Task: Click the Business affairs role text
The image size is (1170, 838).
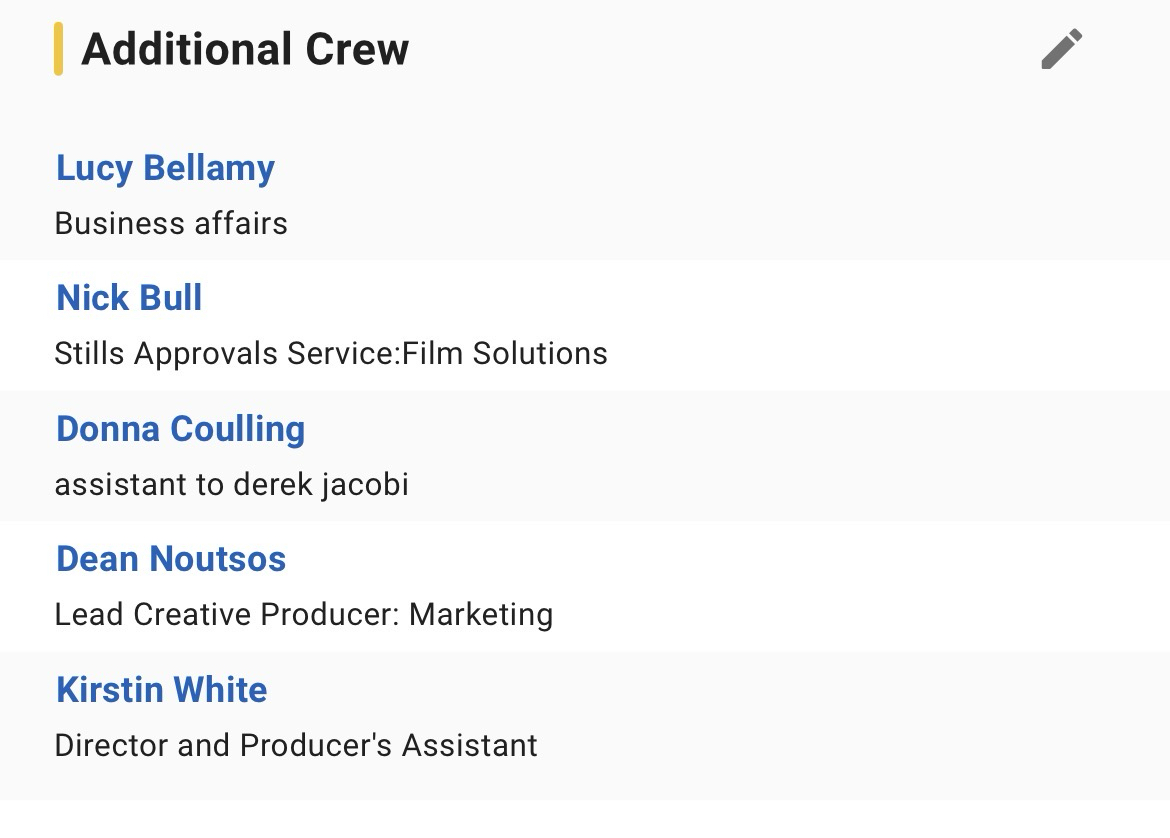Action: click(x=171, y=223)
